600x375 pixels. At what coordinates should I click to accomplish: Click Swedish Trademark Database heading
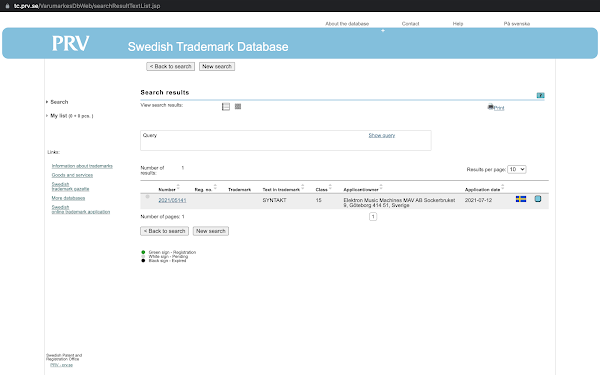(x=208, y=47)
